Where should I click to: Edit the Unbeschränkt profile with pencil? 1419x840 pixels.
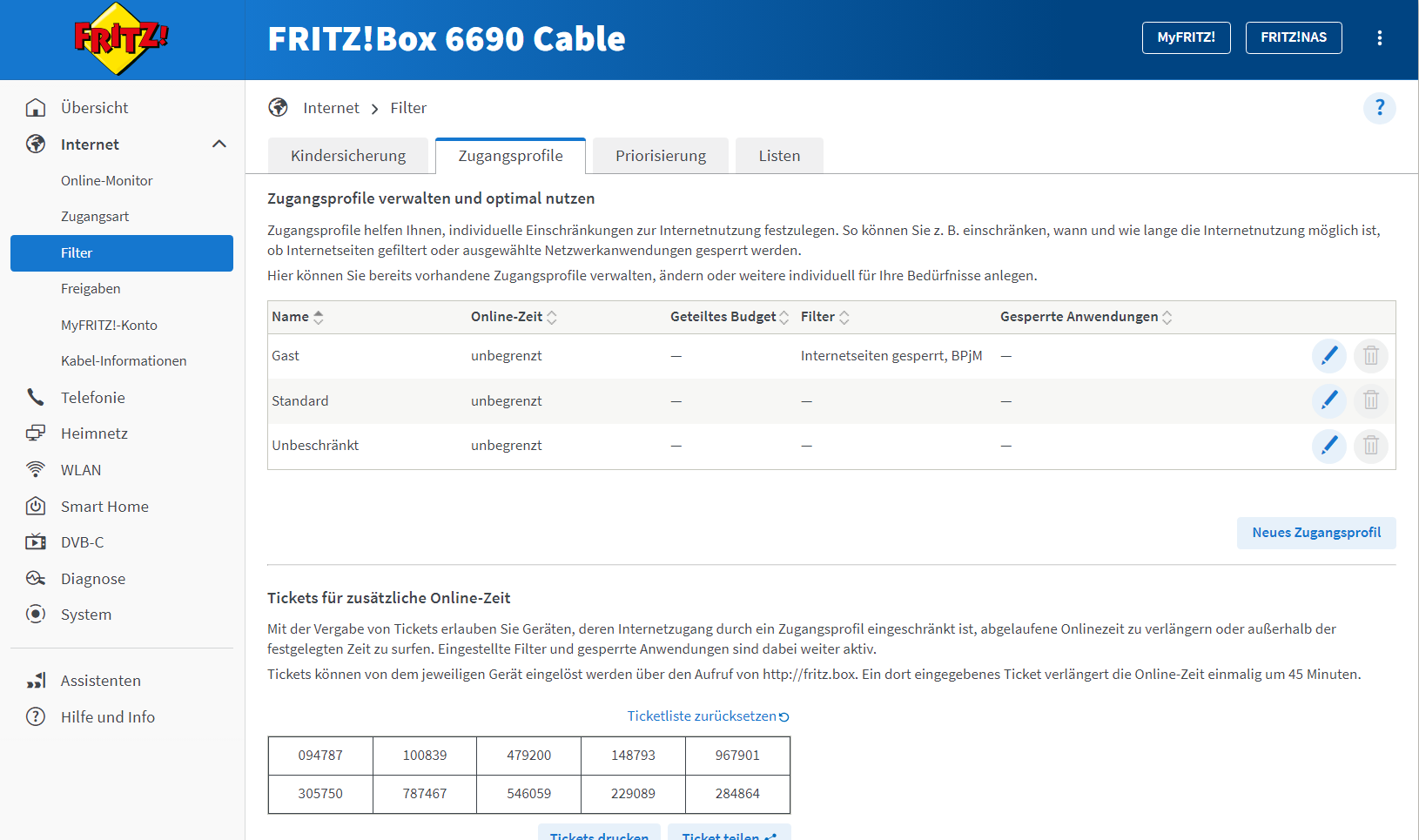[x=1329, y=446]
